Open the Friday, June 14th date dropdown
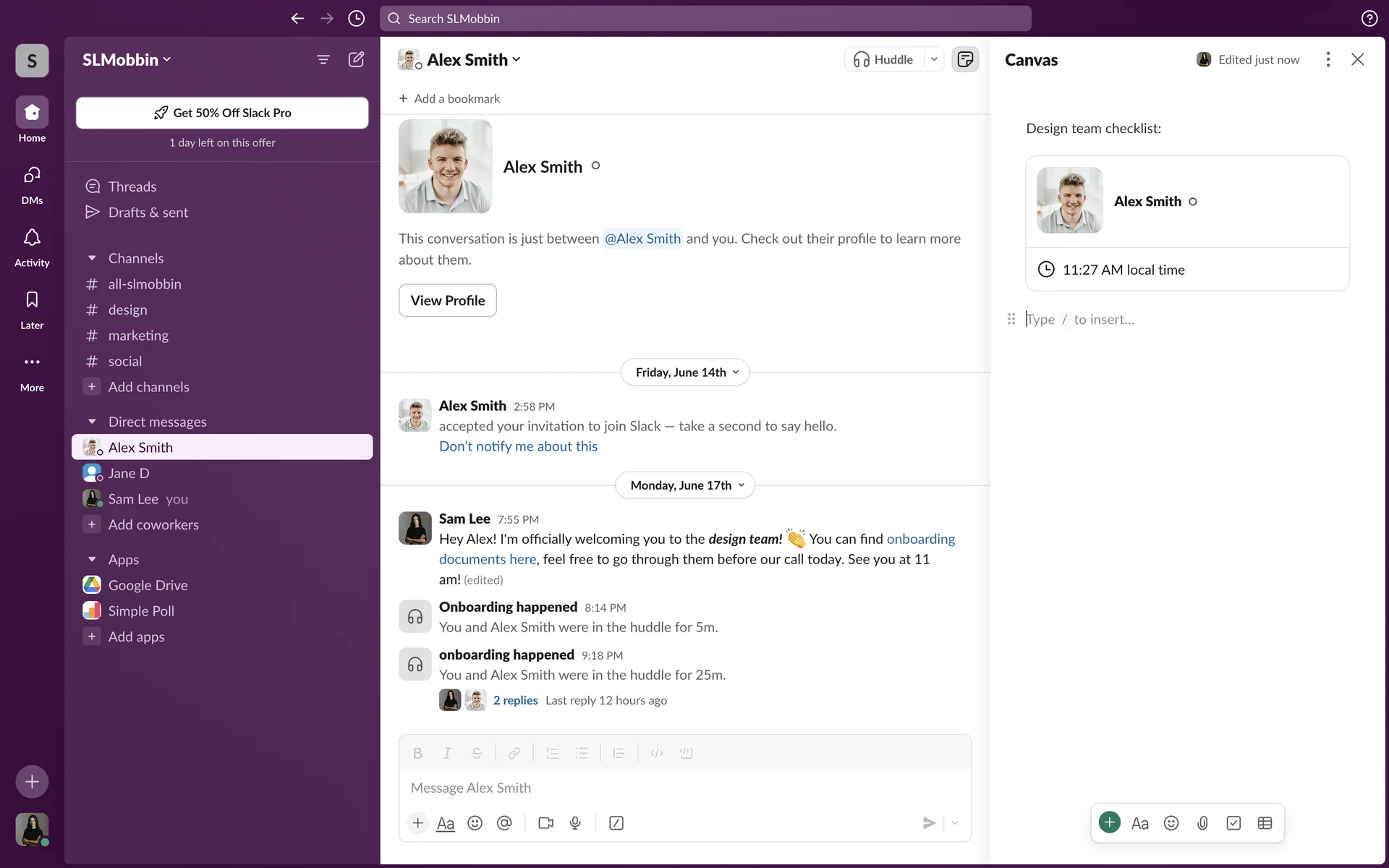1389x868 pixels. [x=685, y=373]
